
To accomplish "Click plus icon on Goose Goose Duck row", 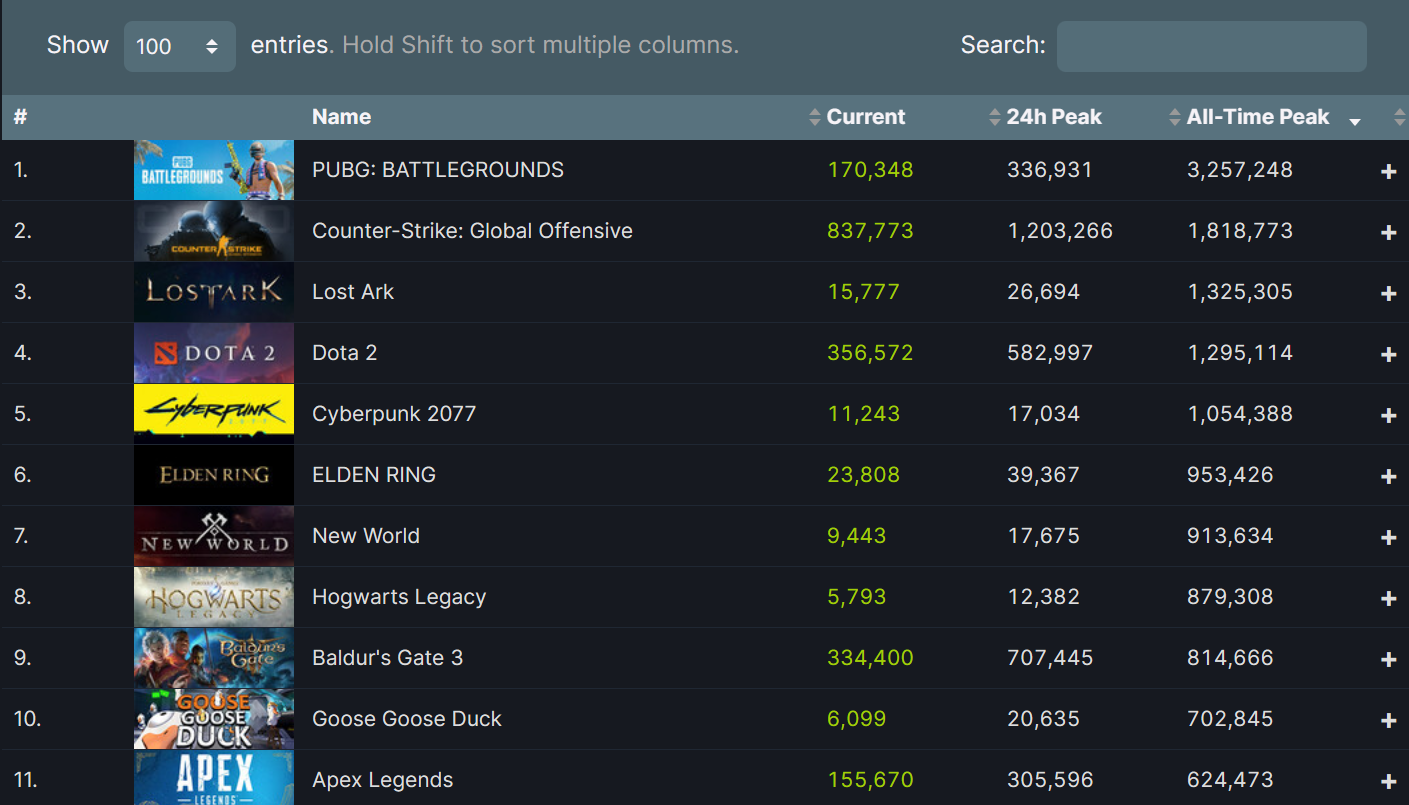I will [x=1388, y=721].
